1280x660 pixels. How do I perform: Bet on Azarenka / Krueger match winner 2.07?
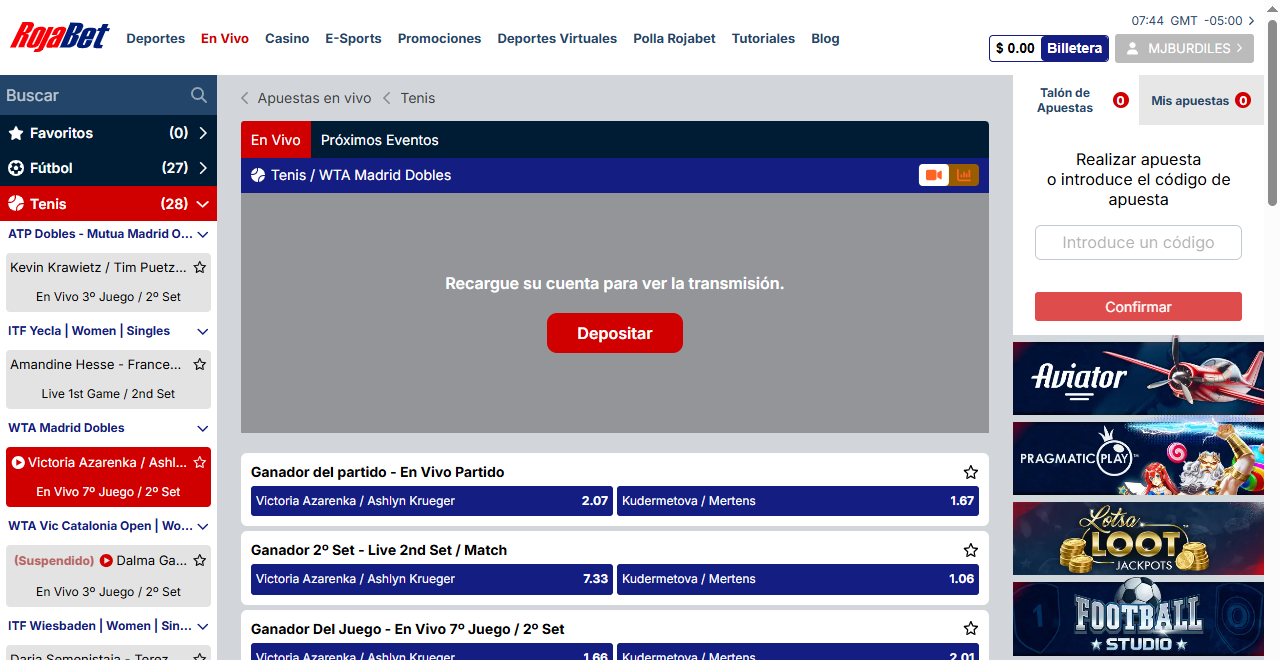pos(432,501)
